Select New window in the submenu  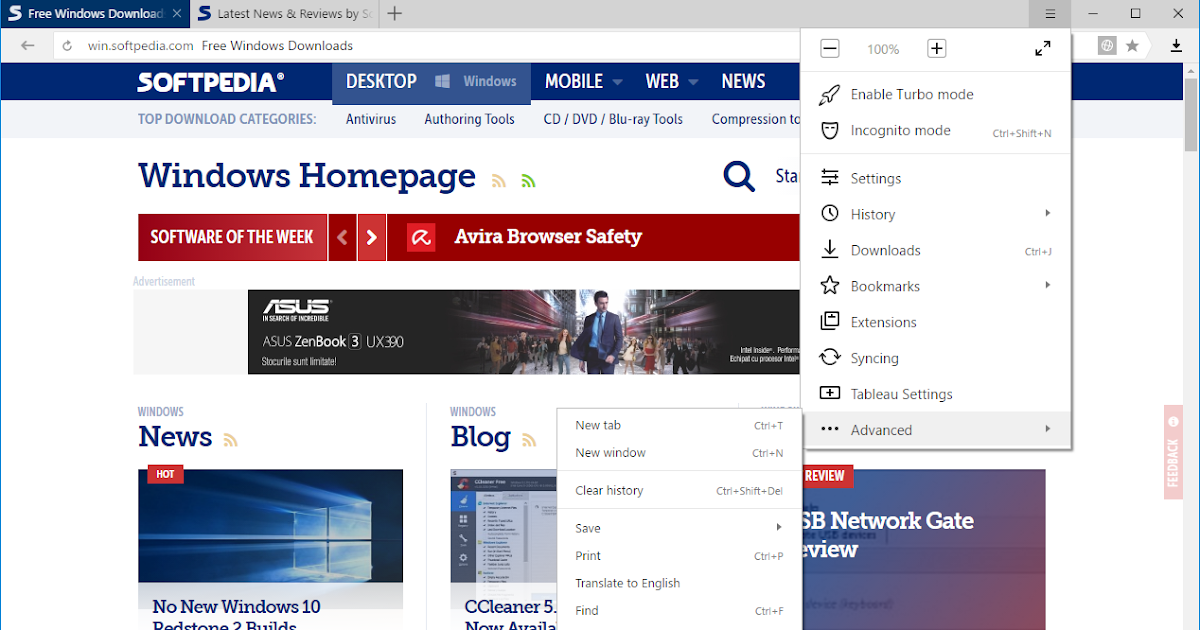[x=679, y=453]
